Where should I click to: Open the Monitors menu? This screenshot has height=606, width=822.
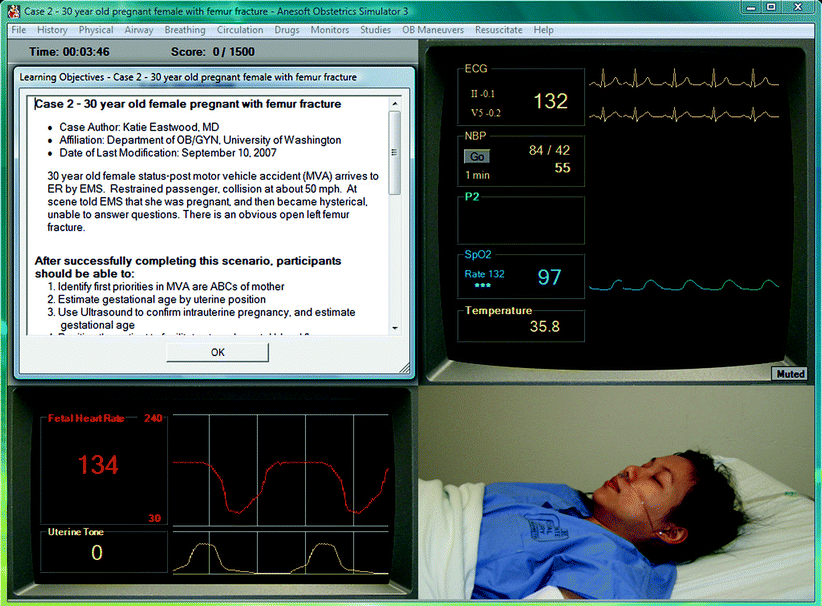pos(330,30)
